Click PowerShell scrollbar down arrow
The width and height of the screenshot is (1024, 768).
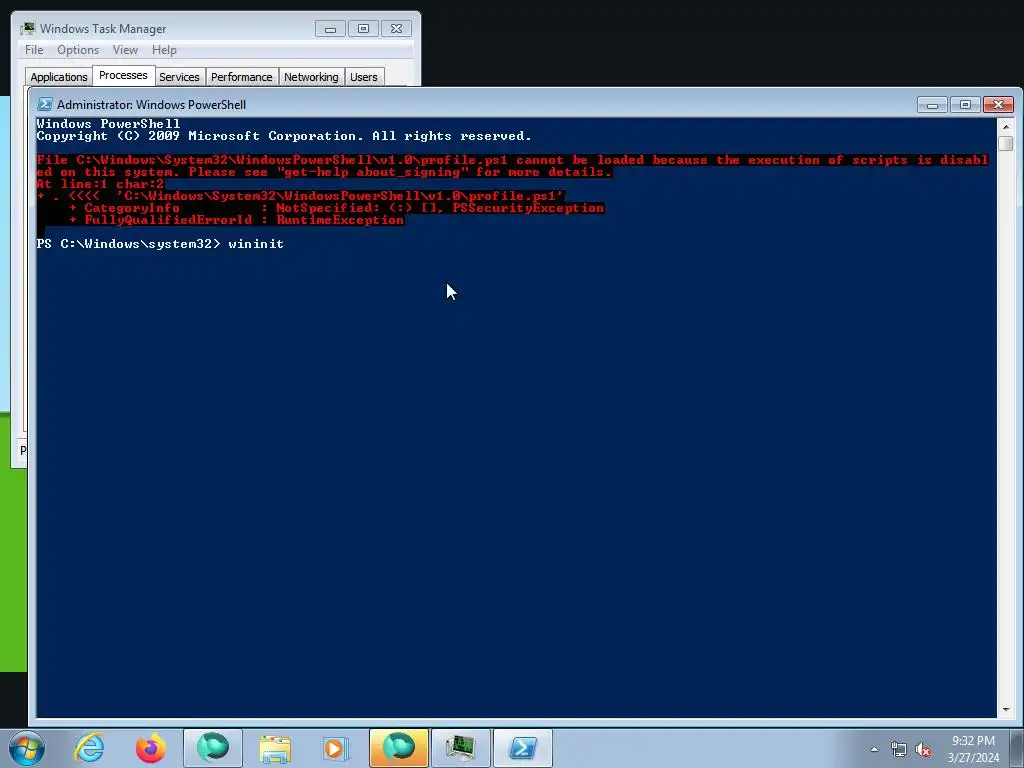(x=1006, y=709)
